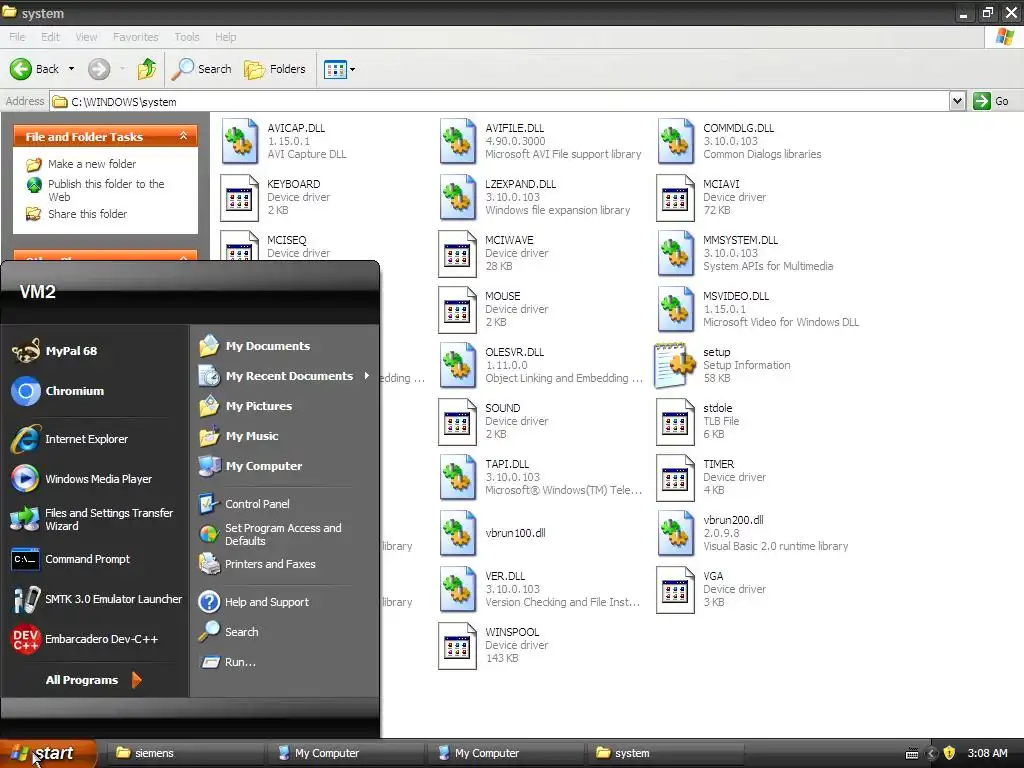The width and height of the screenshot is (1024, 768).
Task: Open the File menu
Action: (17, 37)
